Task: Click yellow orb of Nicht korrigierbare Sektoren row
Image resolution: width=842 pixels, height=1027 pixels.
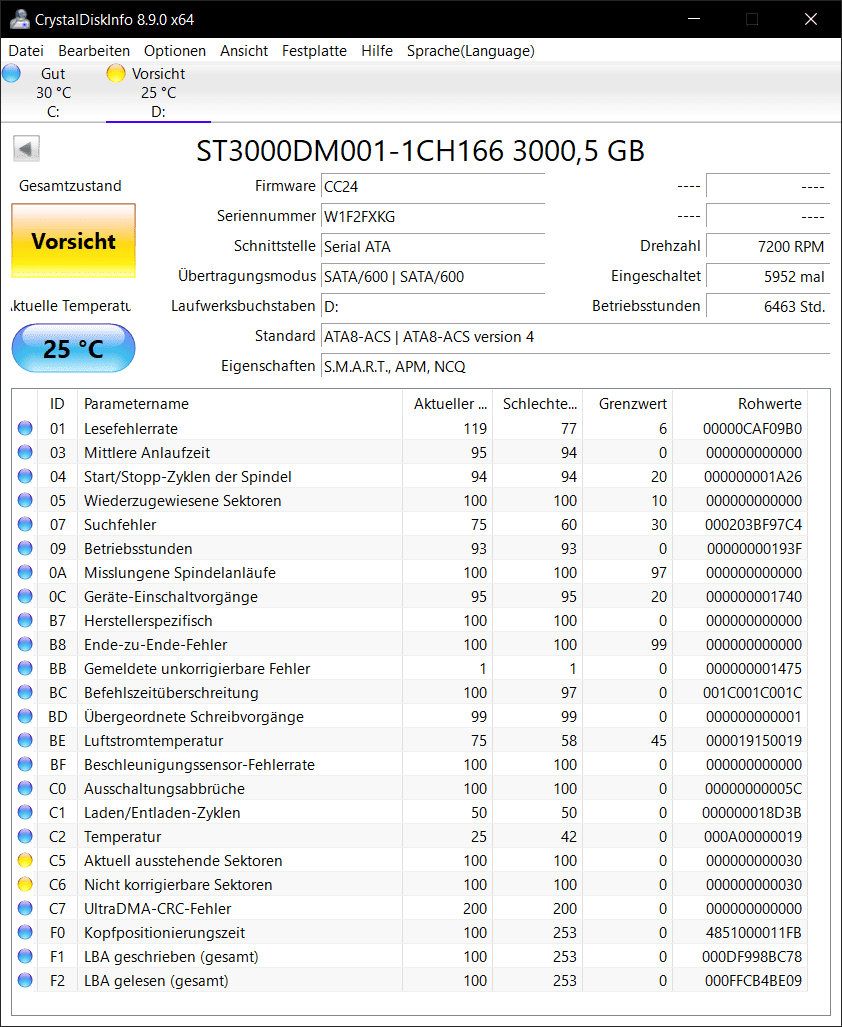Action: (25, 885)
